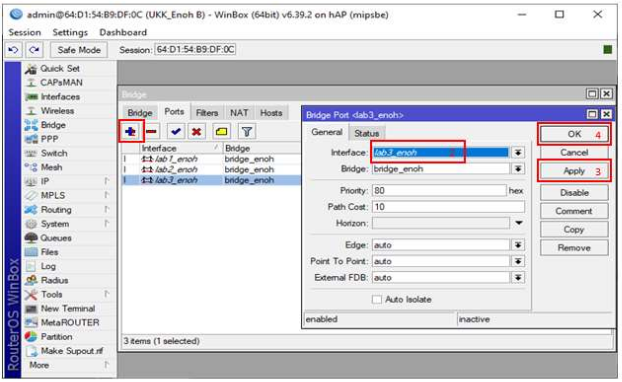Open the filter funnel icon
The width and height of the screenshot is (622, 382).
[247, 131]
